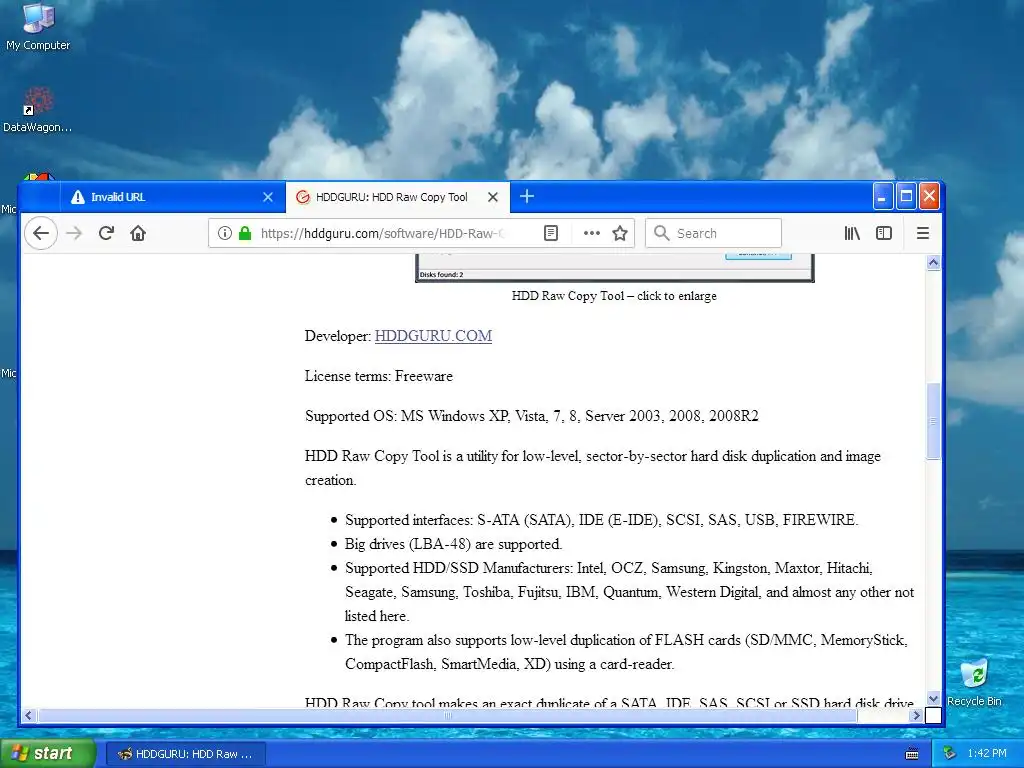Minimize the Firefox window

click(x=882, y=196)
